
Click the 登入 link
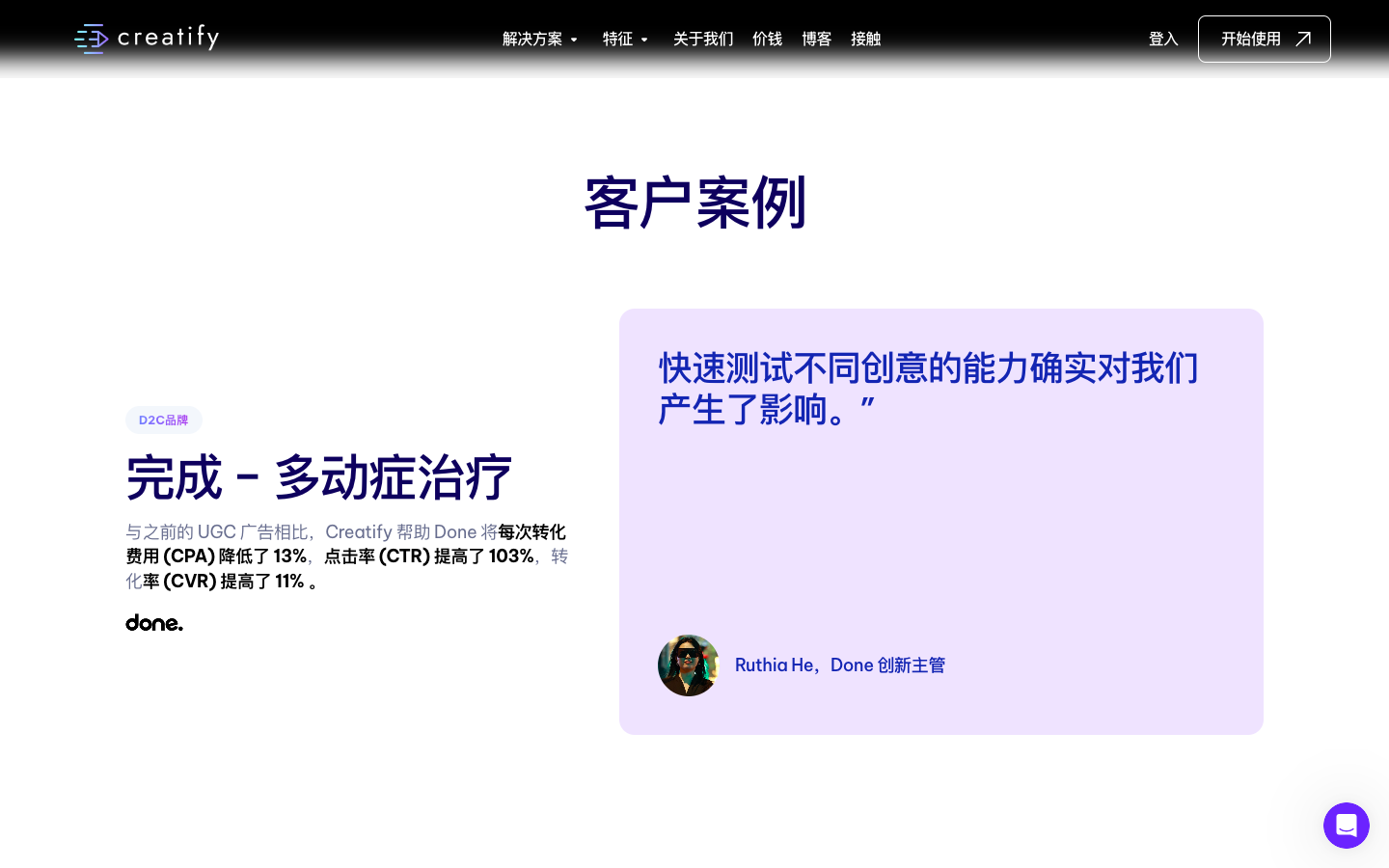[1163, 39]
